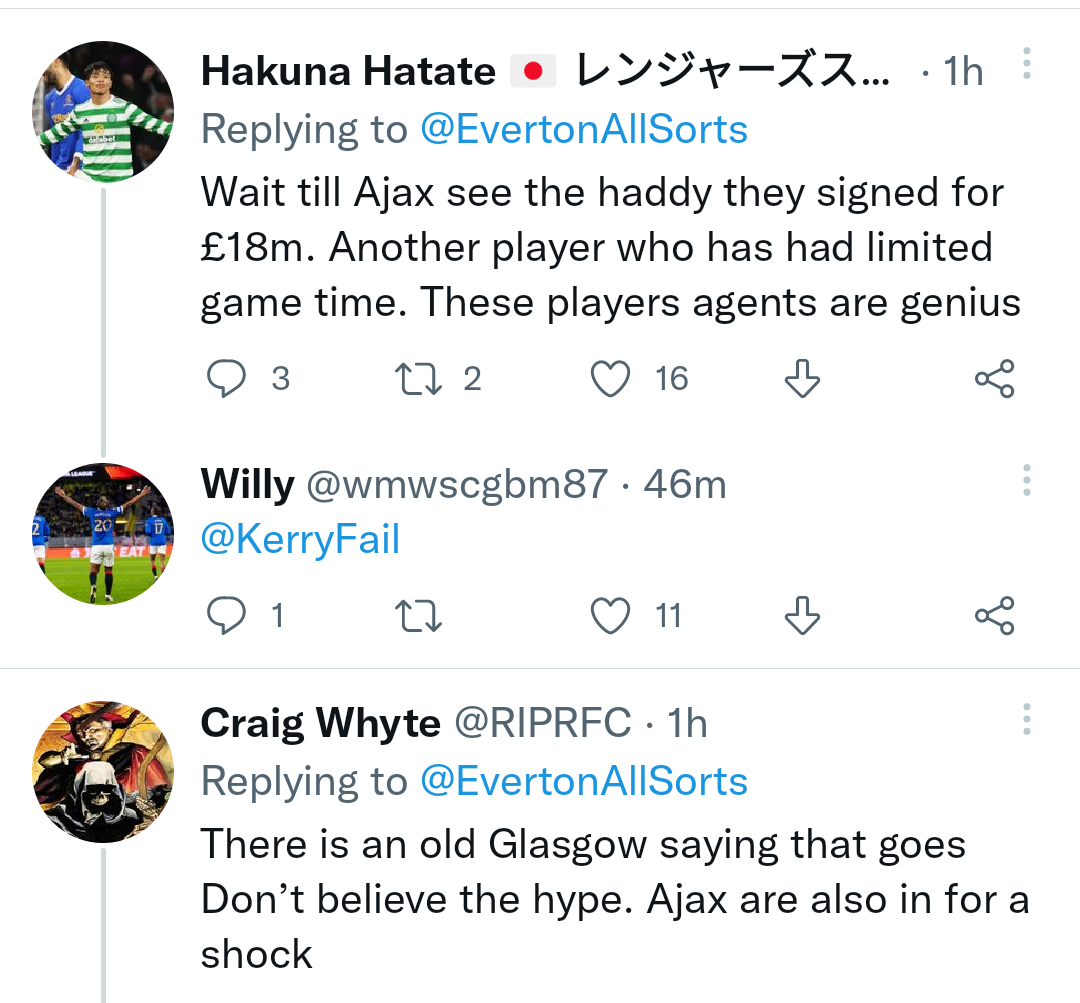Image resolution: width=1080 pixels, height=1003 pixels.
Task: View Willy's profile avatar
Action: [103, 532]
